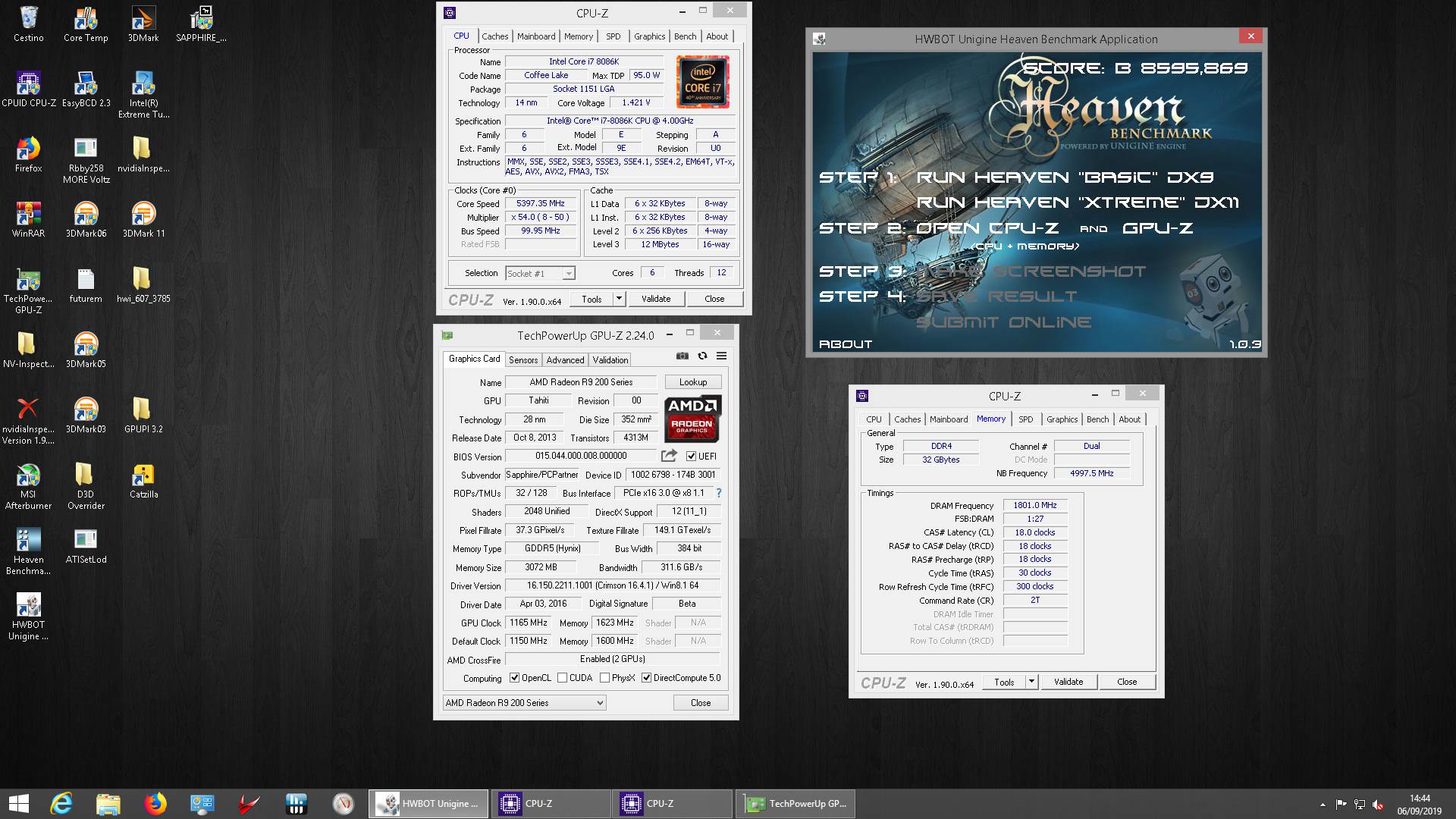Image resolution: width=1456 pixels, height=819 pixels.
Task: Open the 3DMark desktop shortcut
Action: click(x=143, y=25)
